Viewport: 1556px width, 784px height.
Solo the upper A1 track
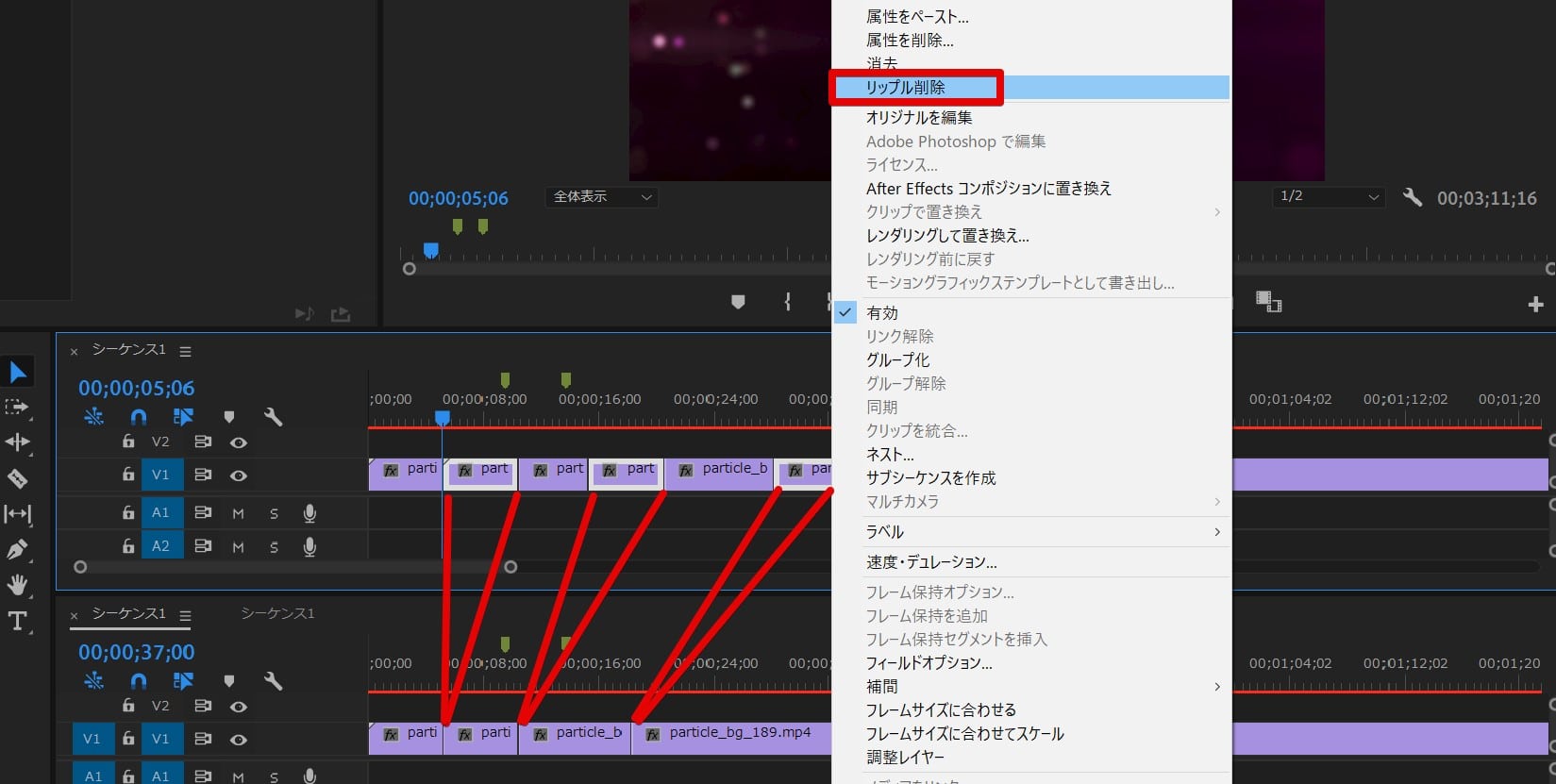(274, 513)
